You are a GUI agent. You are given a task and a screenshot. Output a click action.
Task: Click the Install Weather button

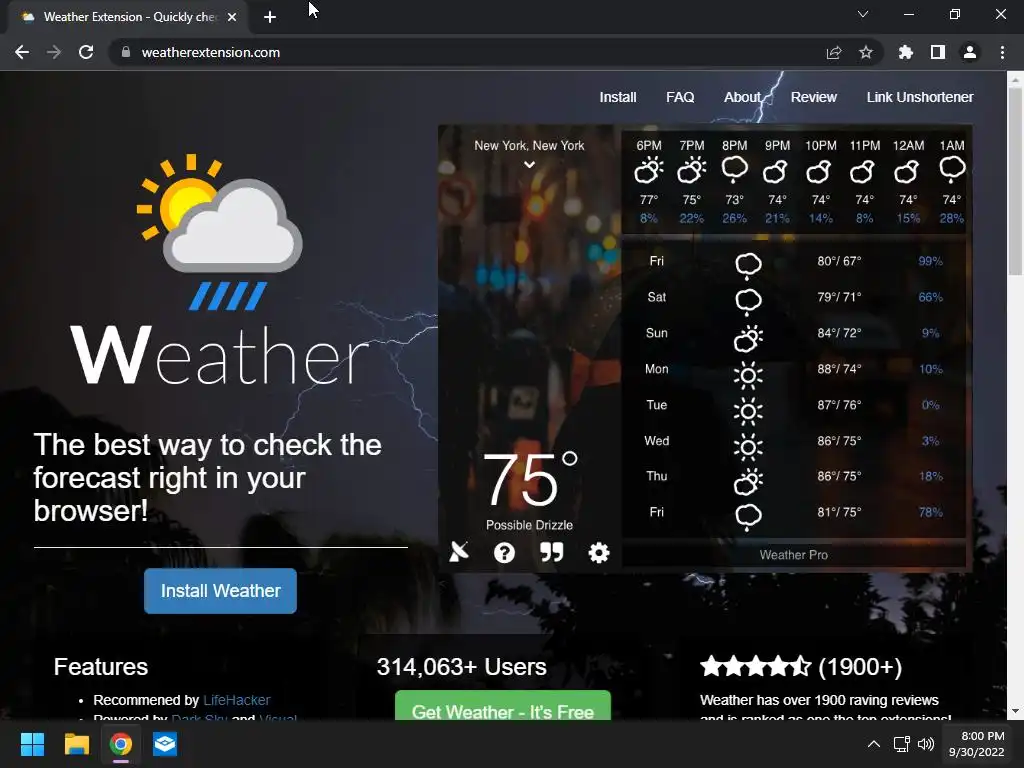coord(221,591)
